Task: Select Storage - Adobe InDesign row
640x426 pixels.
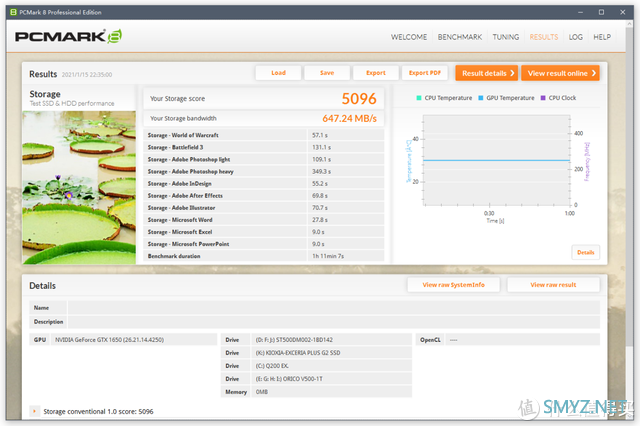Action: (x=264, y=184)
